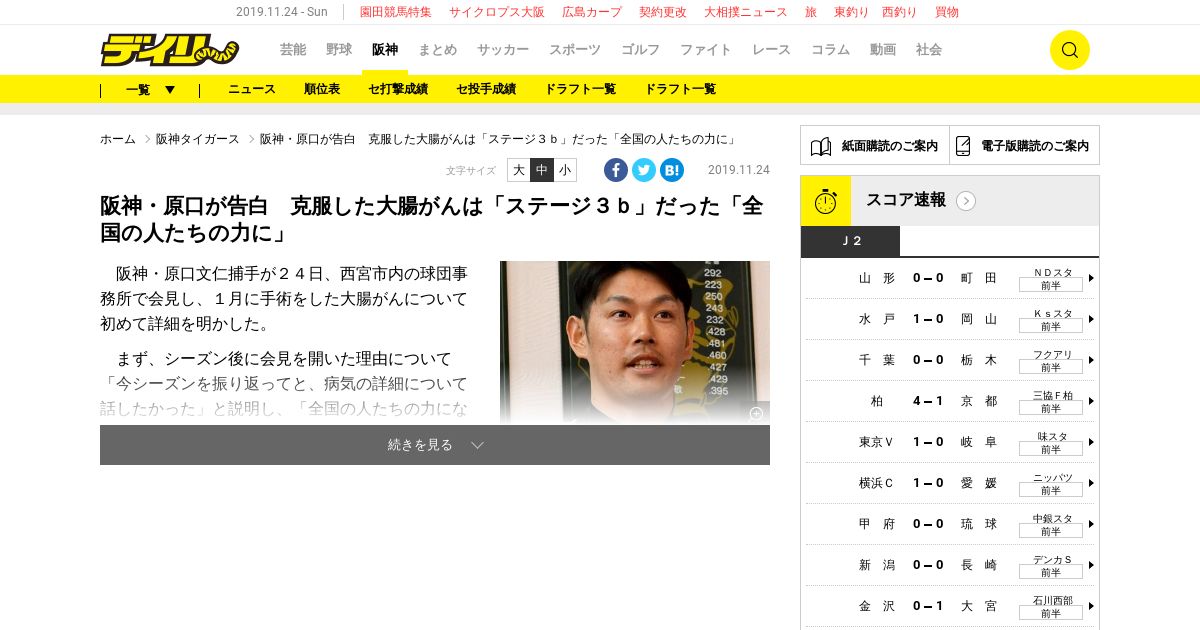This screenshot has width=1200, height=630.
Task: Click the 電子版購読のご案内 button
Action: [1024, 145]
